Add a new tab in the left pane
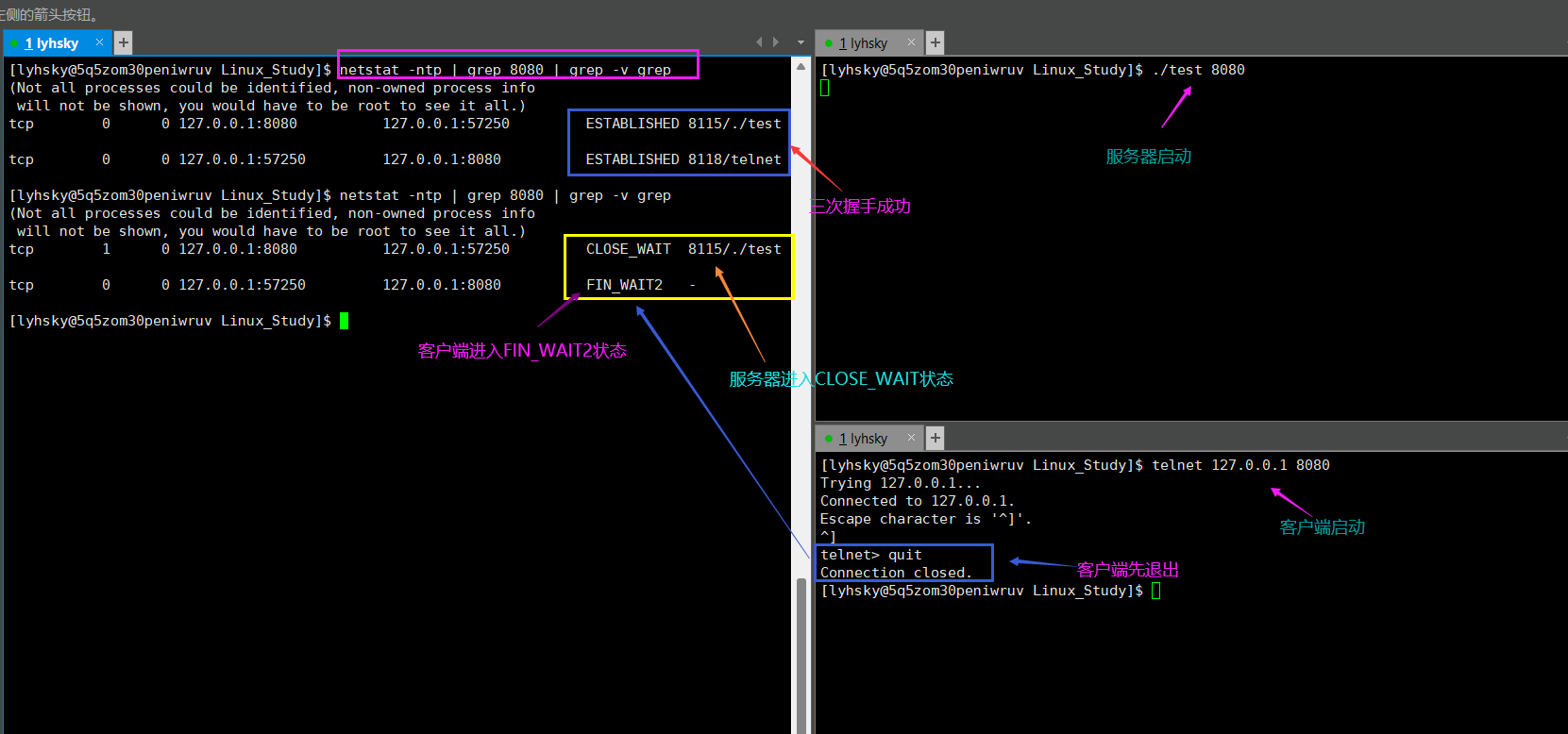Viewport: 1568px width, 734px height. point(124,42)
